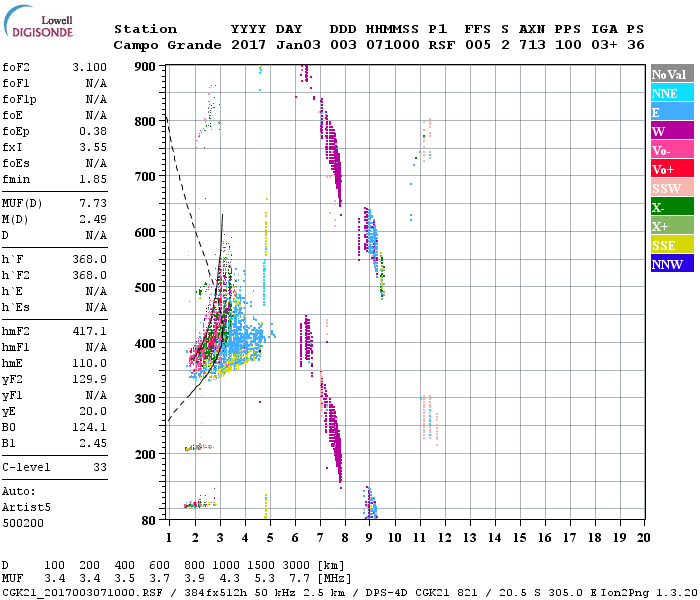Click the 5 MHz x-axis label
Screen dimensions: 700x600
coord(270,538)
